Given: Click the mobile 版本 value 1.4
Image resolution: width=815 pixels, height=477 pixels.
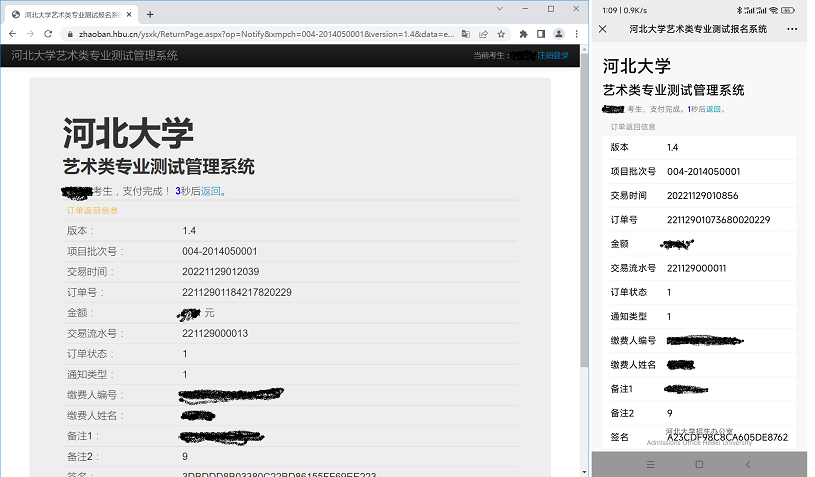Looking at the screenshot, I should pyautogui.click(x=672, y=148).
